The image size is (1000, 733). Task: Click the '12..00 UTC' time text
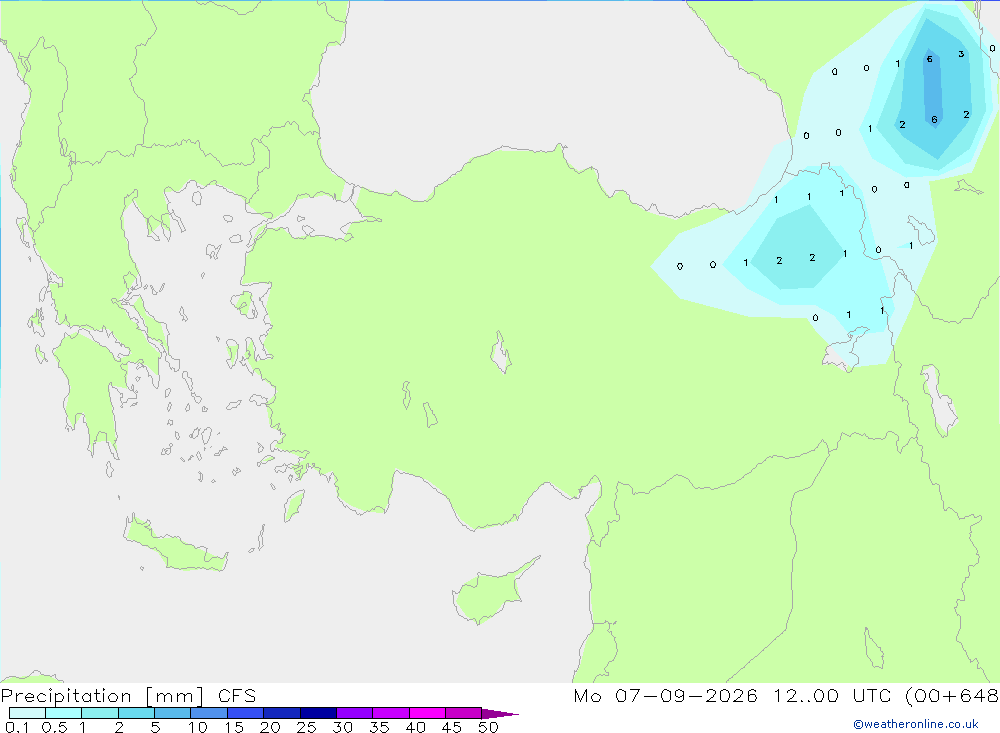coord(832,695)
